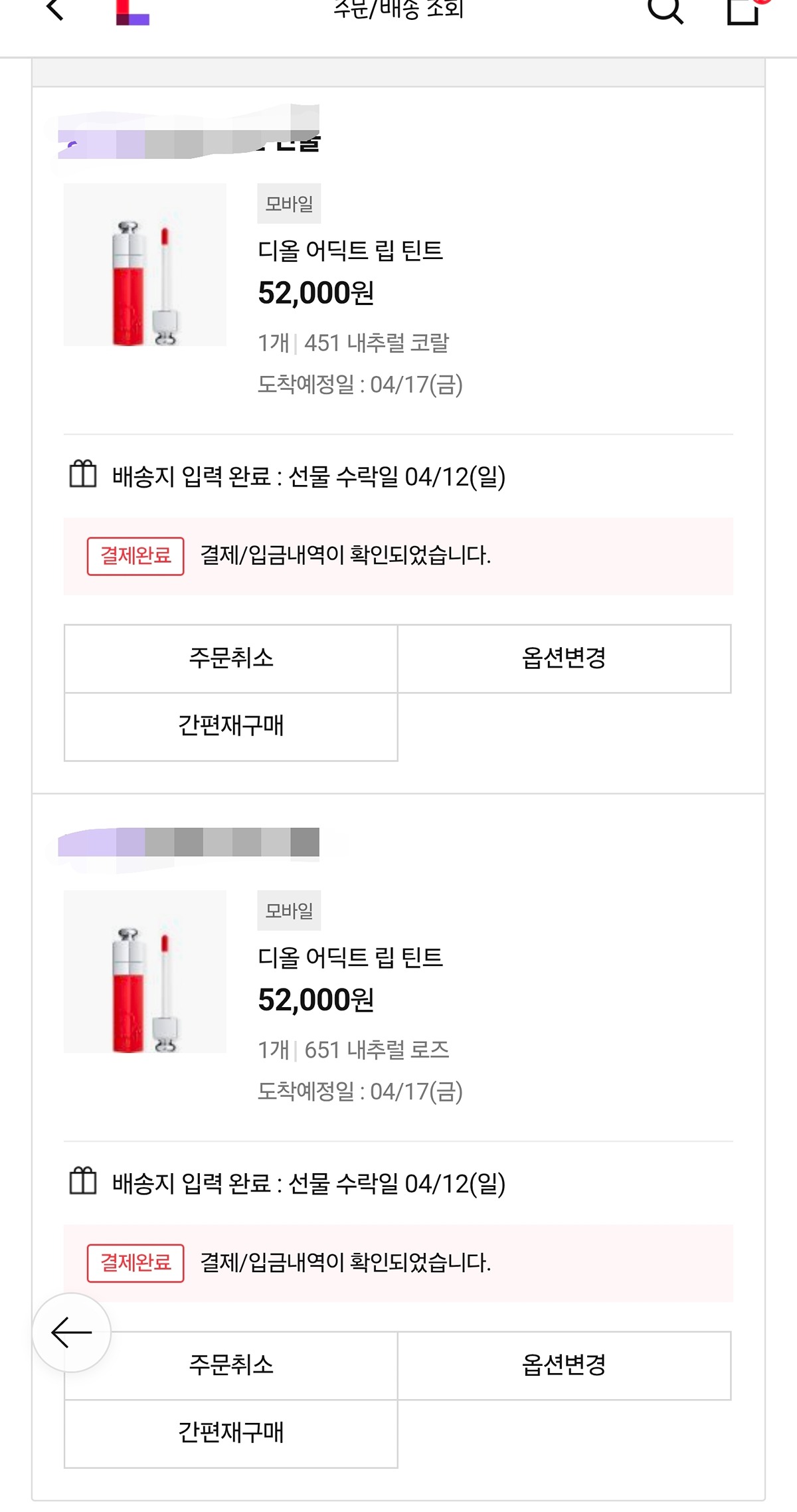Viewport: 797px width, 1512px height.
Task: Open second lip tint product thumbnail
Action: 145,971
